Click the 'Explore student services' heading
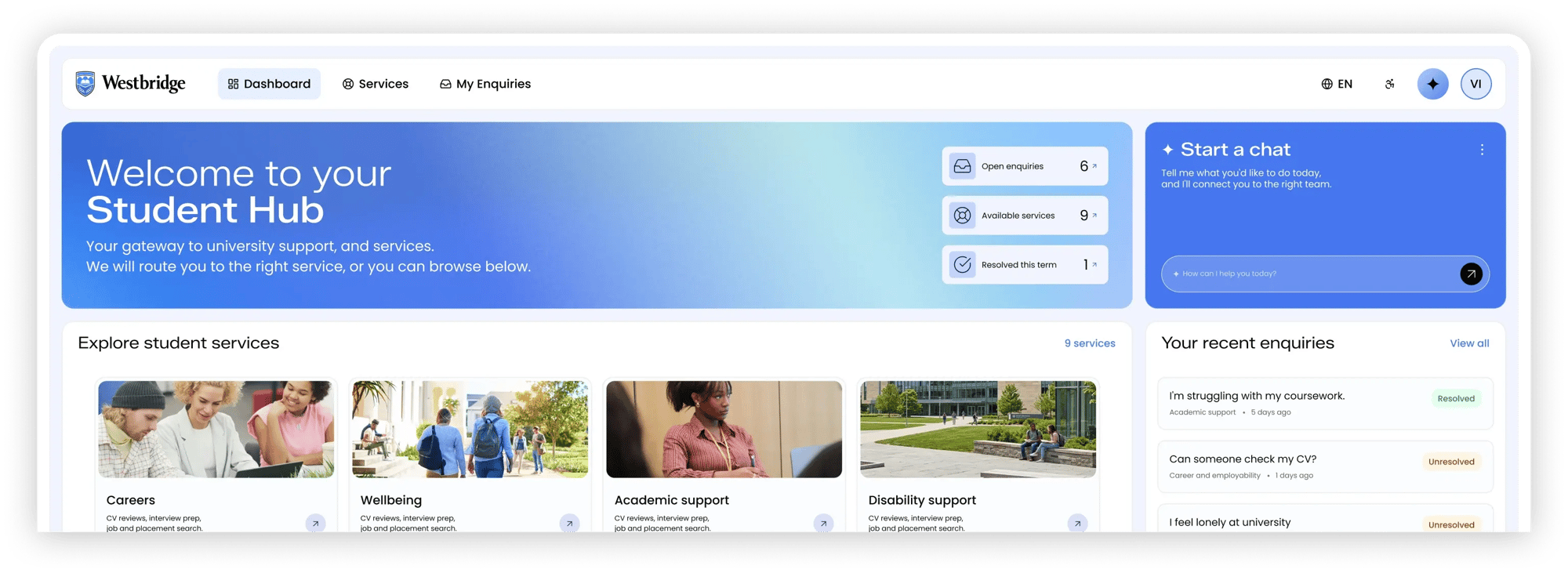The height and width of the screenshot is (573, 1568). (x=179, y=343)
